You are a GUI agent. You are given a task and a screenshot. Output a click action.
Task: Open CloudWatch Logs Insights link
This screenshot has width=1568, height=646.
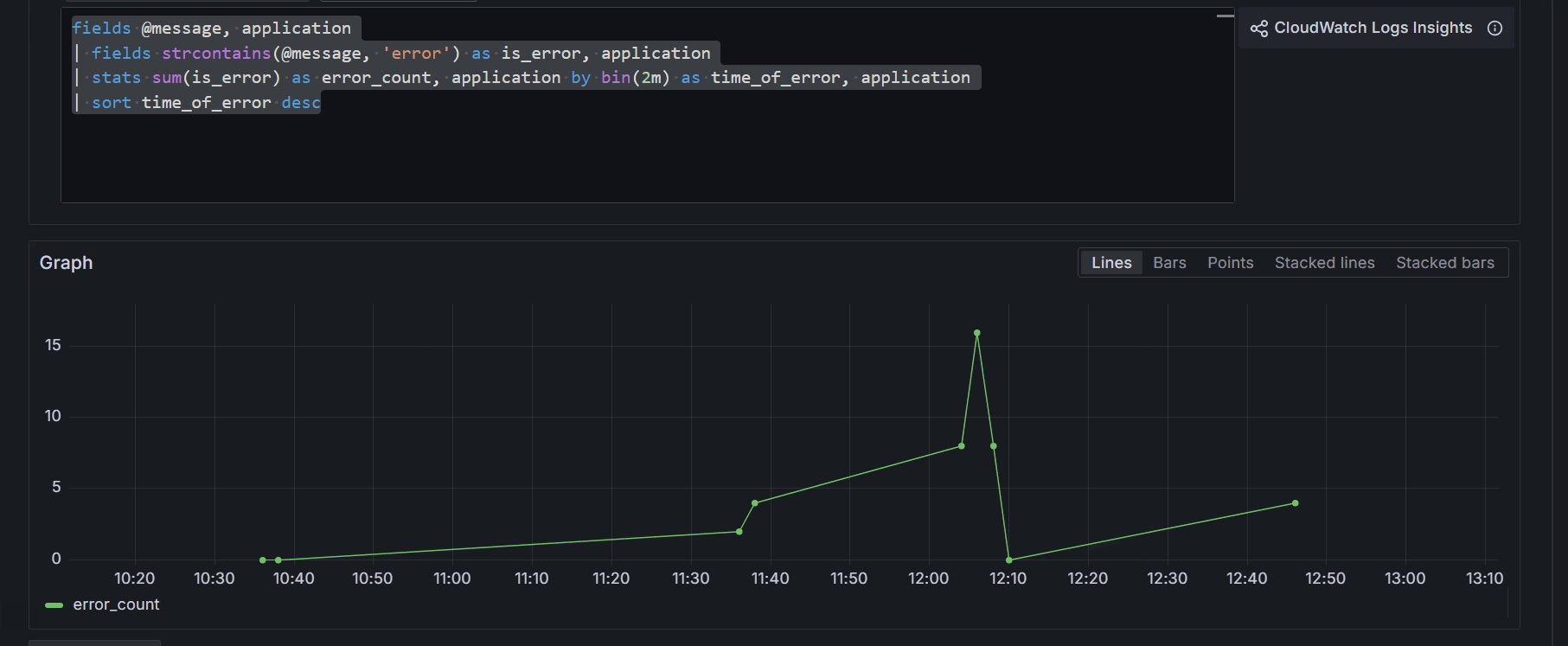[x=1373, y=28]
